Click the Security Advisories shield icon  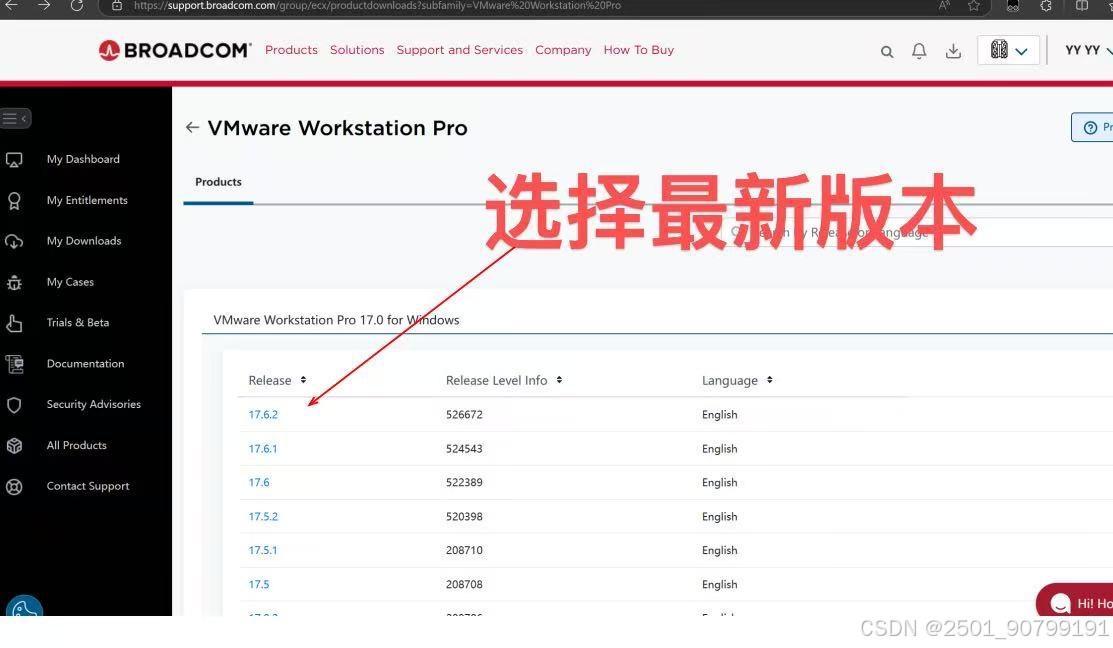(14, 405)
